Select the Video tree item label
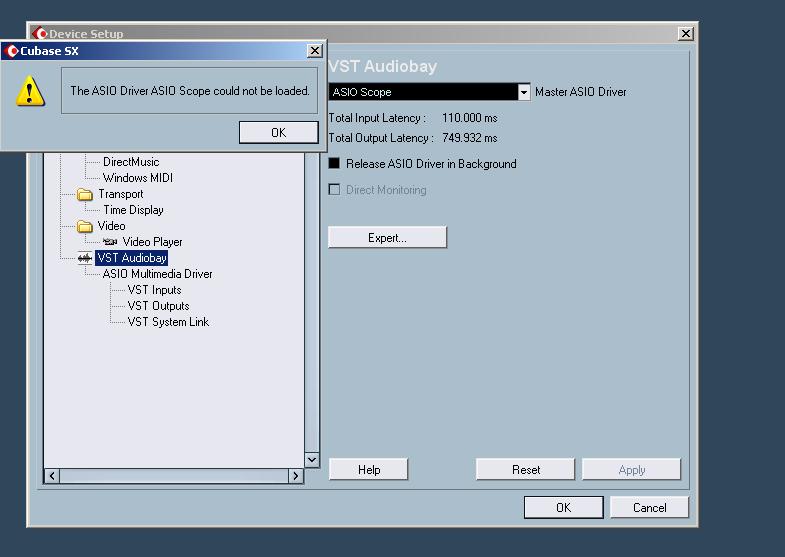 [x=111, y=226]
